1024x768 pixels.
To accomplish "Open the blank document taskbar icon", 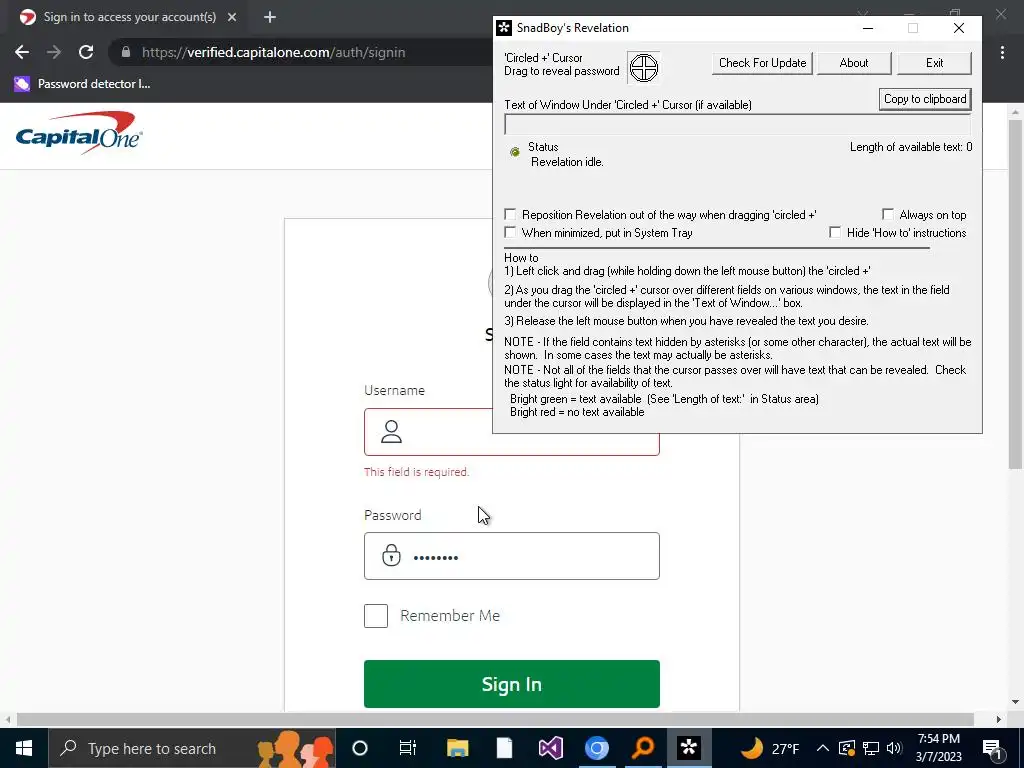I will pyautogui.click(x=504, y=748).
